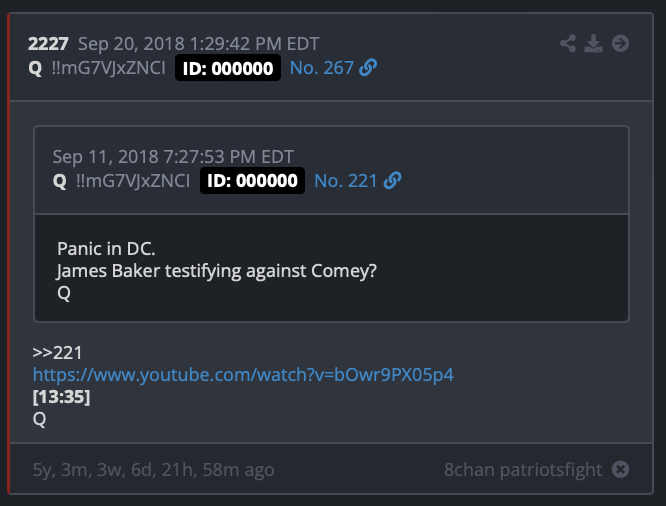Open the YouTube video link
Image resolution: width=666 pixels, height=506 pixels.
[244, 374]
